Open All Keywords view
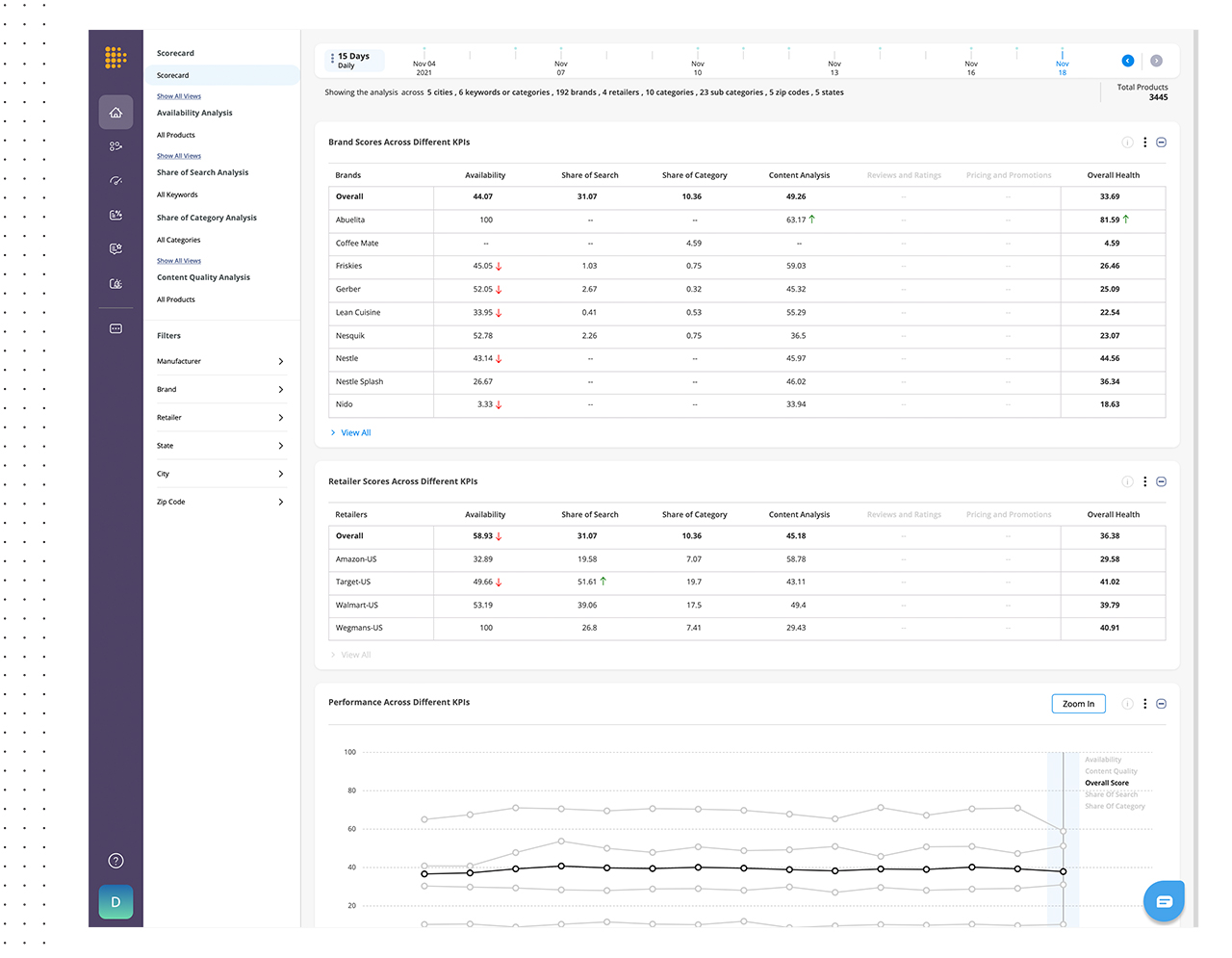The width and height of the screenshot is (1232, 958). click(177, 194)
